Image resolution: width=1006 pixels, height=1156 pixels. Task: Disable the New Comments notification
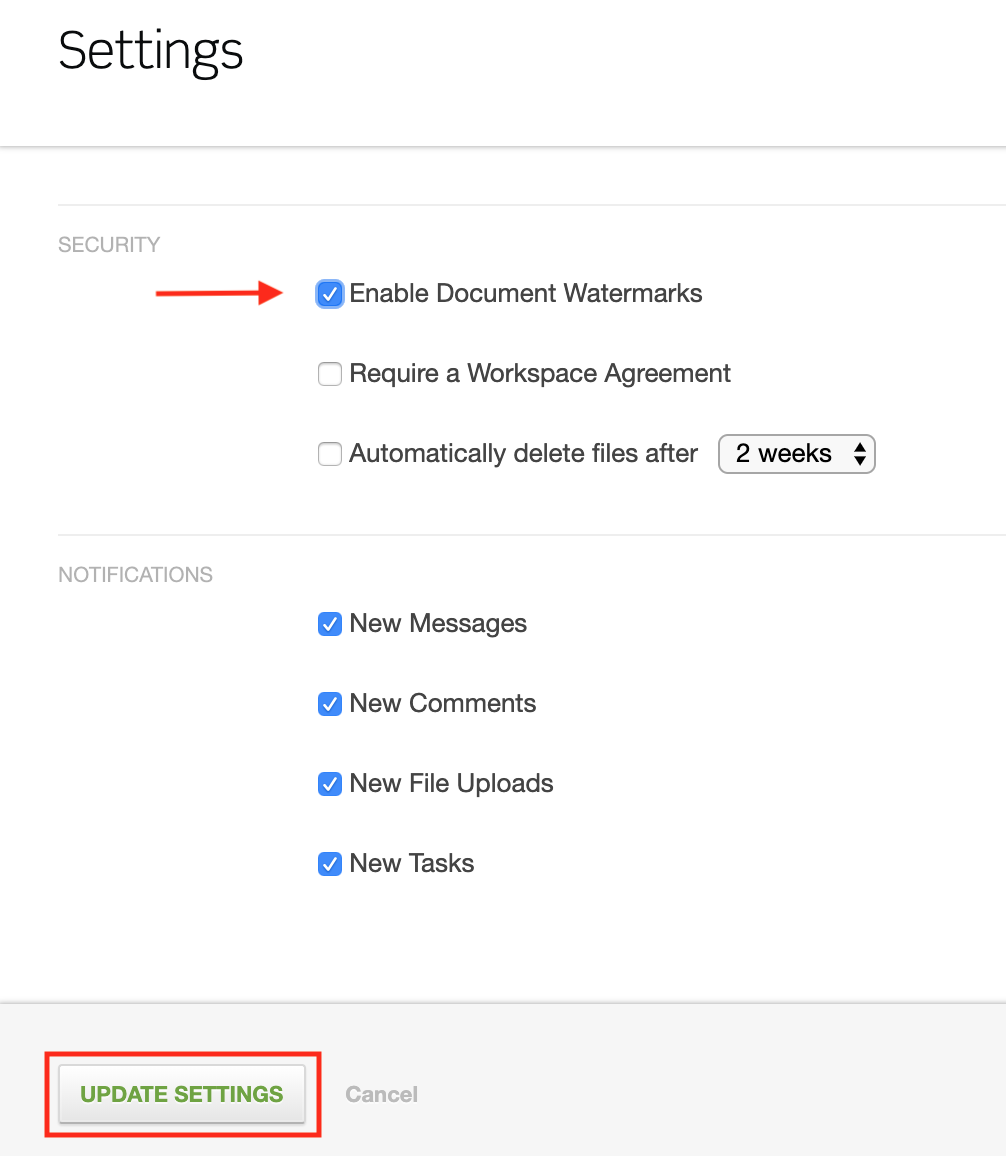330,704
